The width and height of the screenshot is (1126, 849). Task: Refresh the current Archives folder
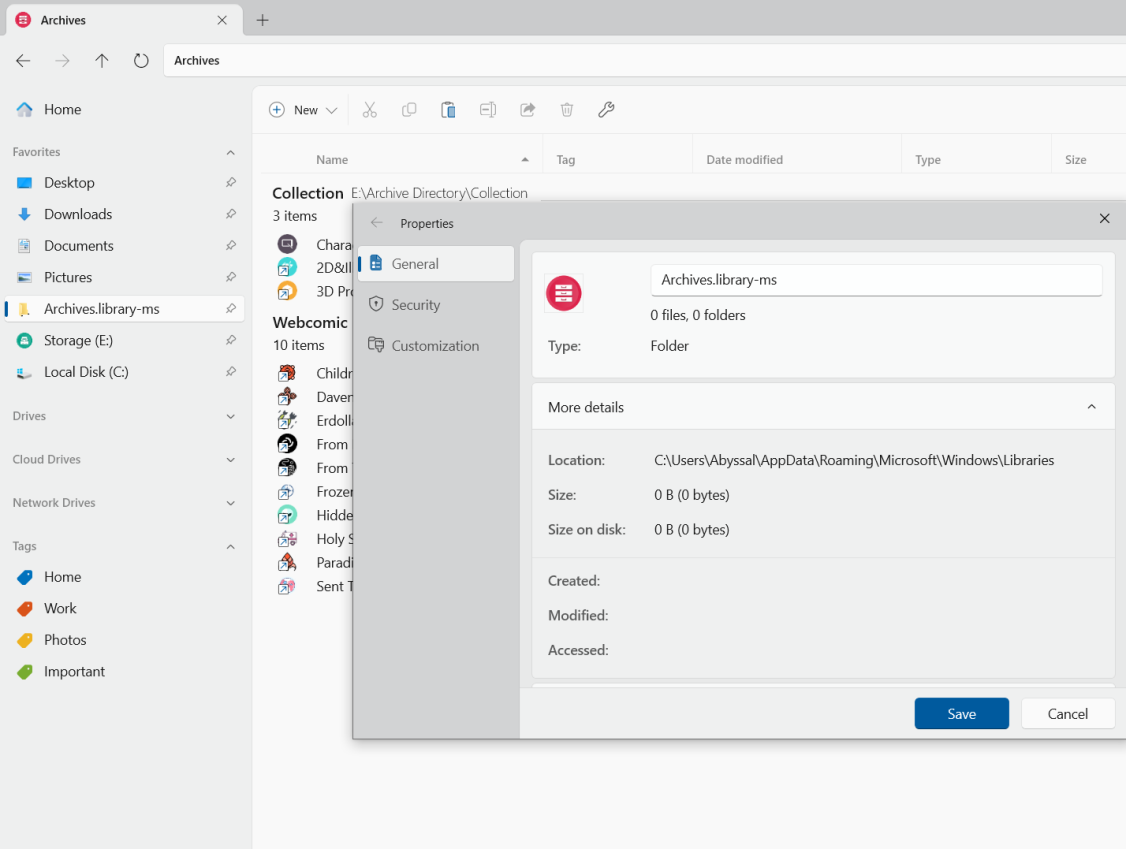tap(141, 61)
